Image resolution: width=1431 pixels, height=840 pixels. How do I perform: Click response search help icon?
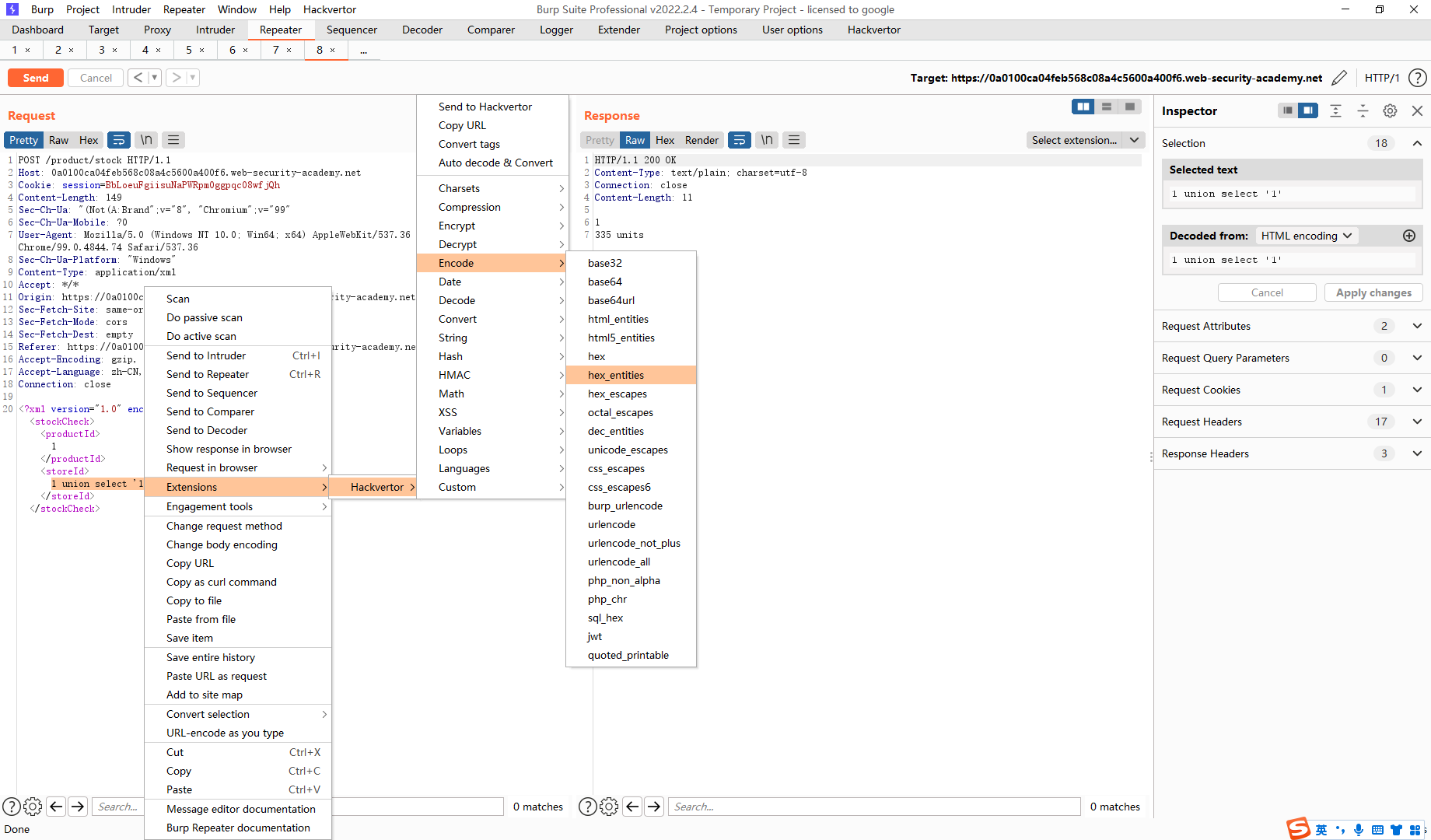tap(588, 807)
